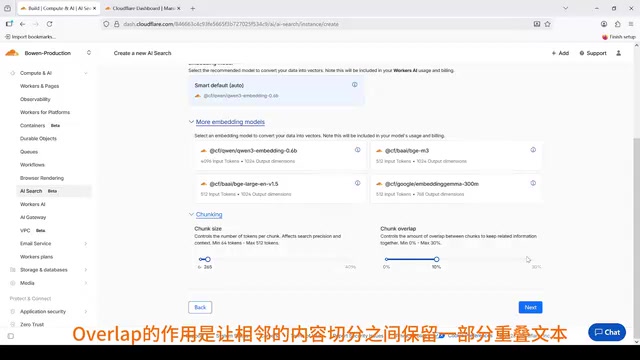Expand the Media sidebar group
The height and width of the screenshot is (360, 640).
tap(86, 283)
